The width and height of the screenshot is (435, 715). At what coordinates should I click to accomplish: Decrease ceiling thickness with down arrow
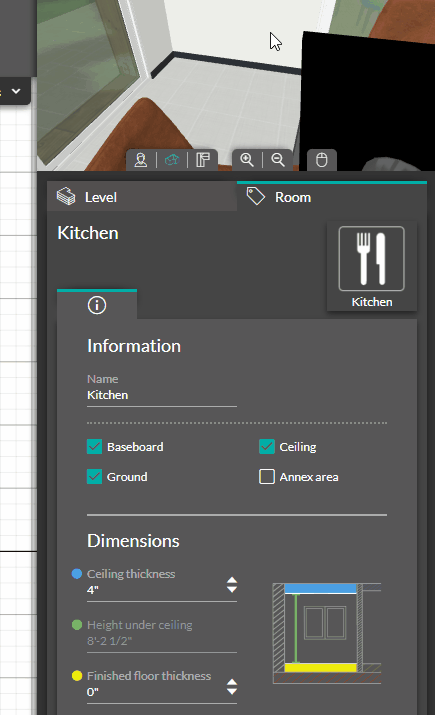click(x=232, y=589)
